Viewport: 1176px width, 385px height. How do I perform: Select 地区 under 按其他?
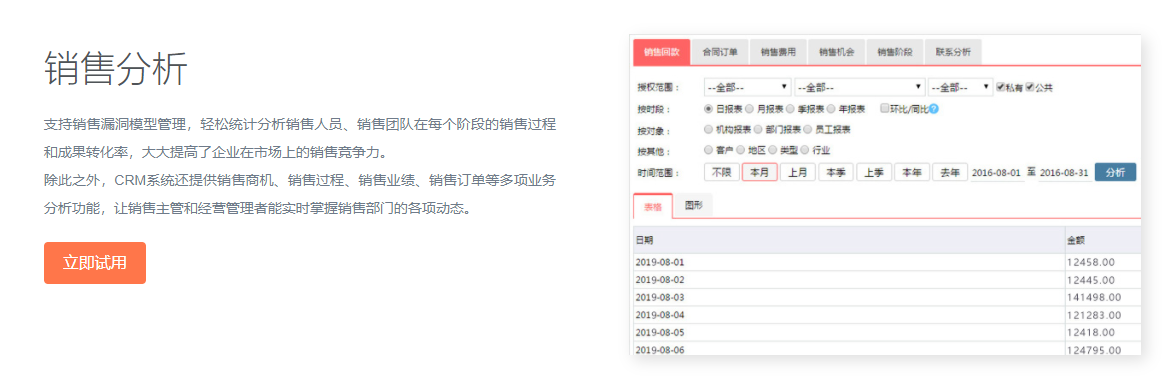(x=741, y=151)
